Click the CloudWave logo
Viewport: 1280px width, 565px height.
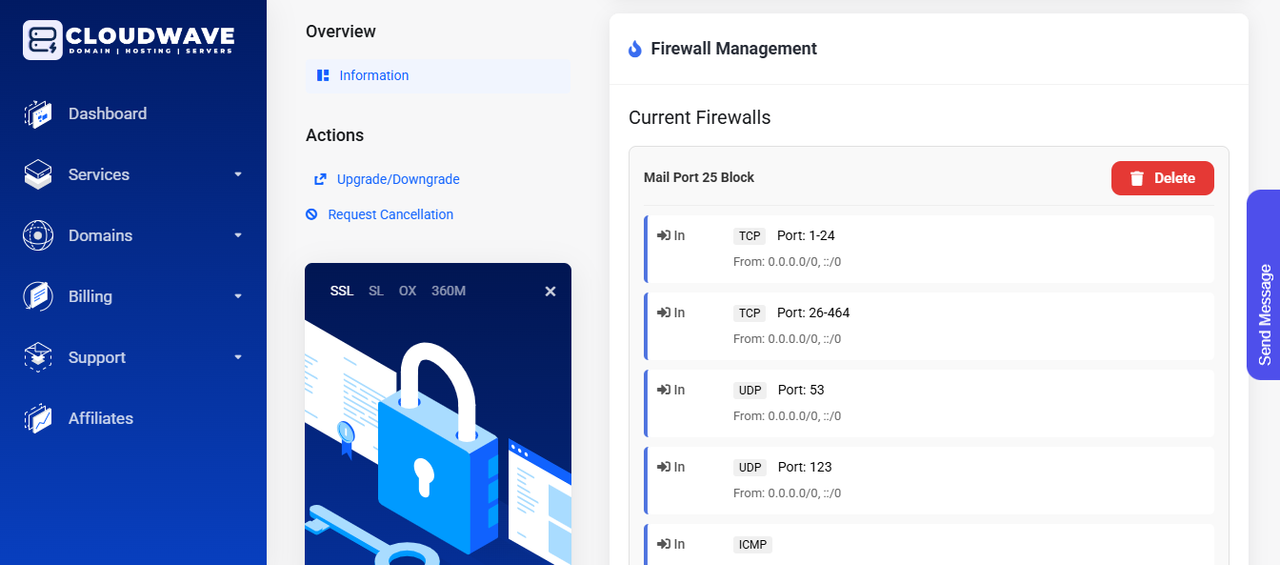(x=129, y=40)
